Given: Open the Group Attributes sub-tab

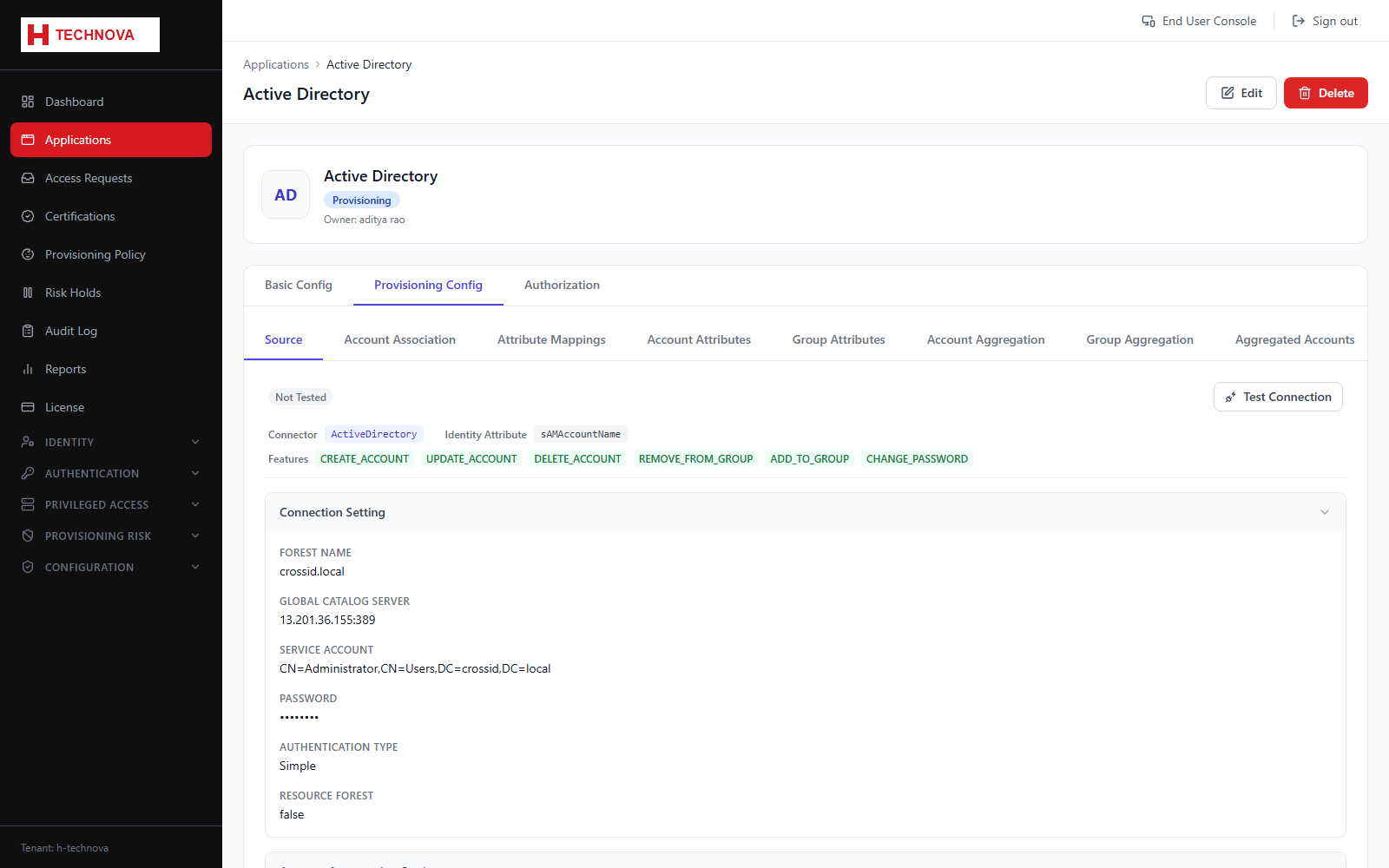Looking at the screenshot, I should click(839, 339).
